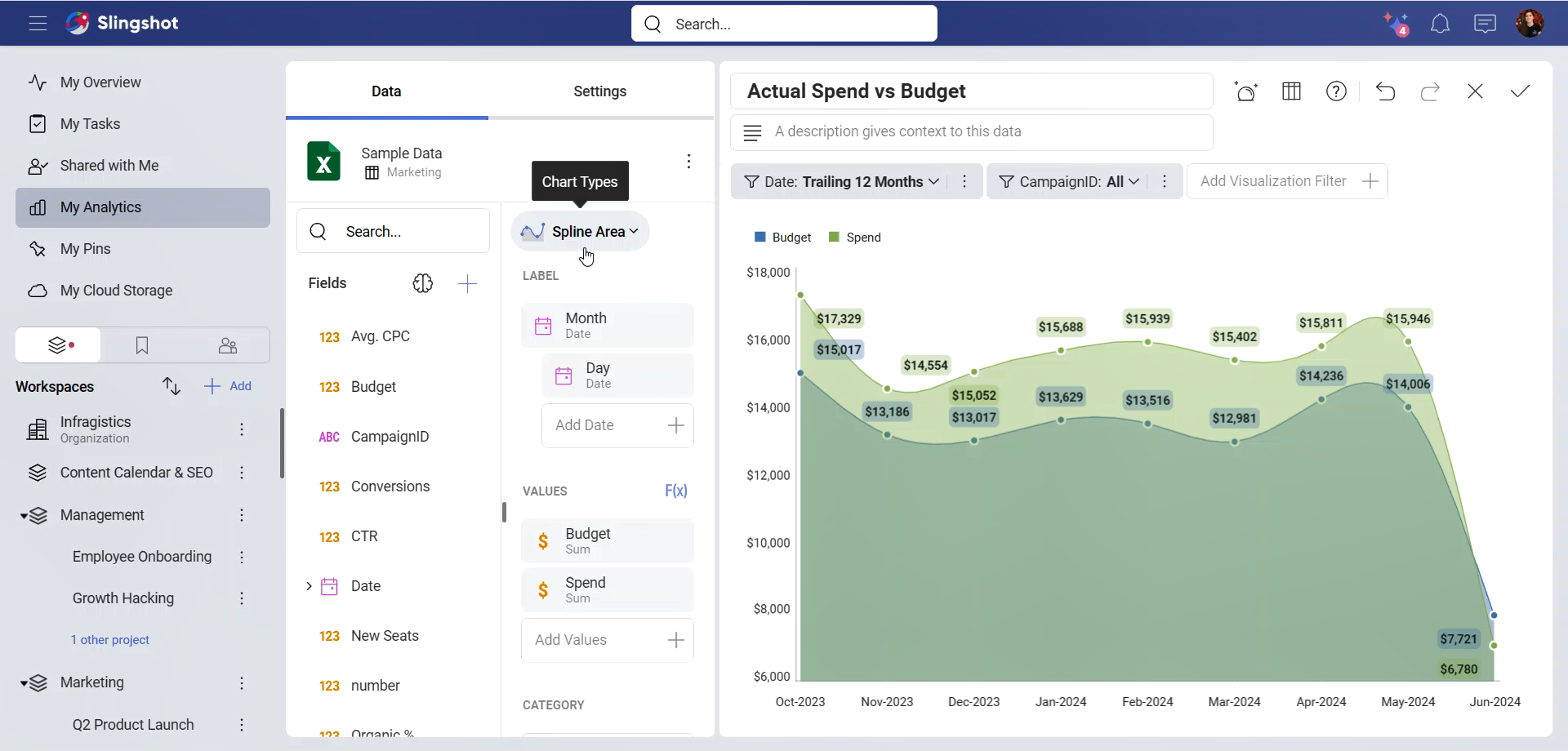This screenshot has width=1568, height=751.
Task: Open Management workspace options
Action: point(242,515)
